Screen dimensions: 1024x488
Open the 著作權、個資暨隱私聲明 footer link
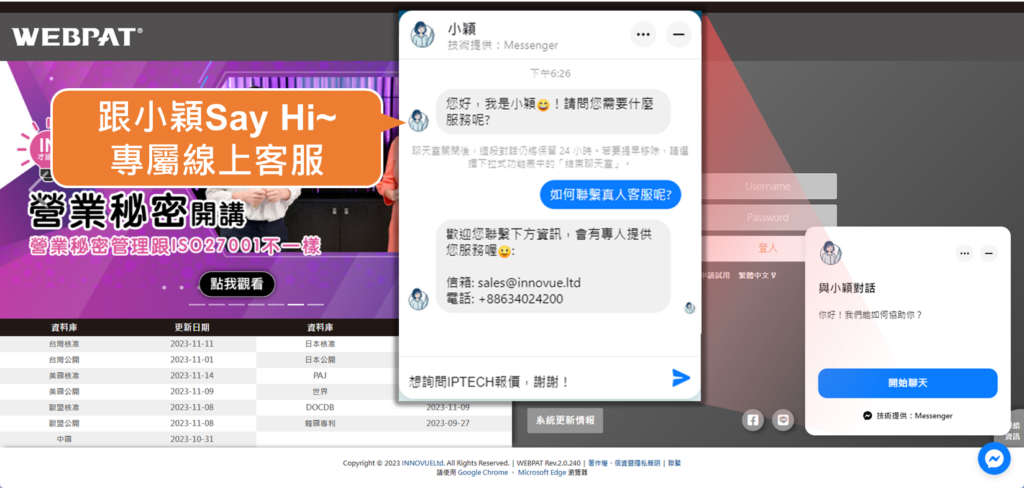coord(624,463)
